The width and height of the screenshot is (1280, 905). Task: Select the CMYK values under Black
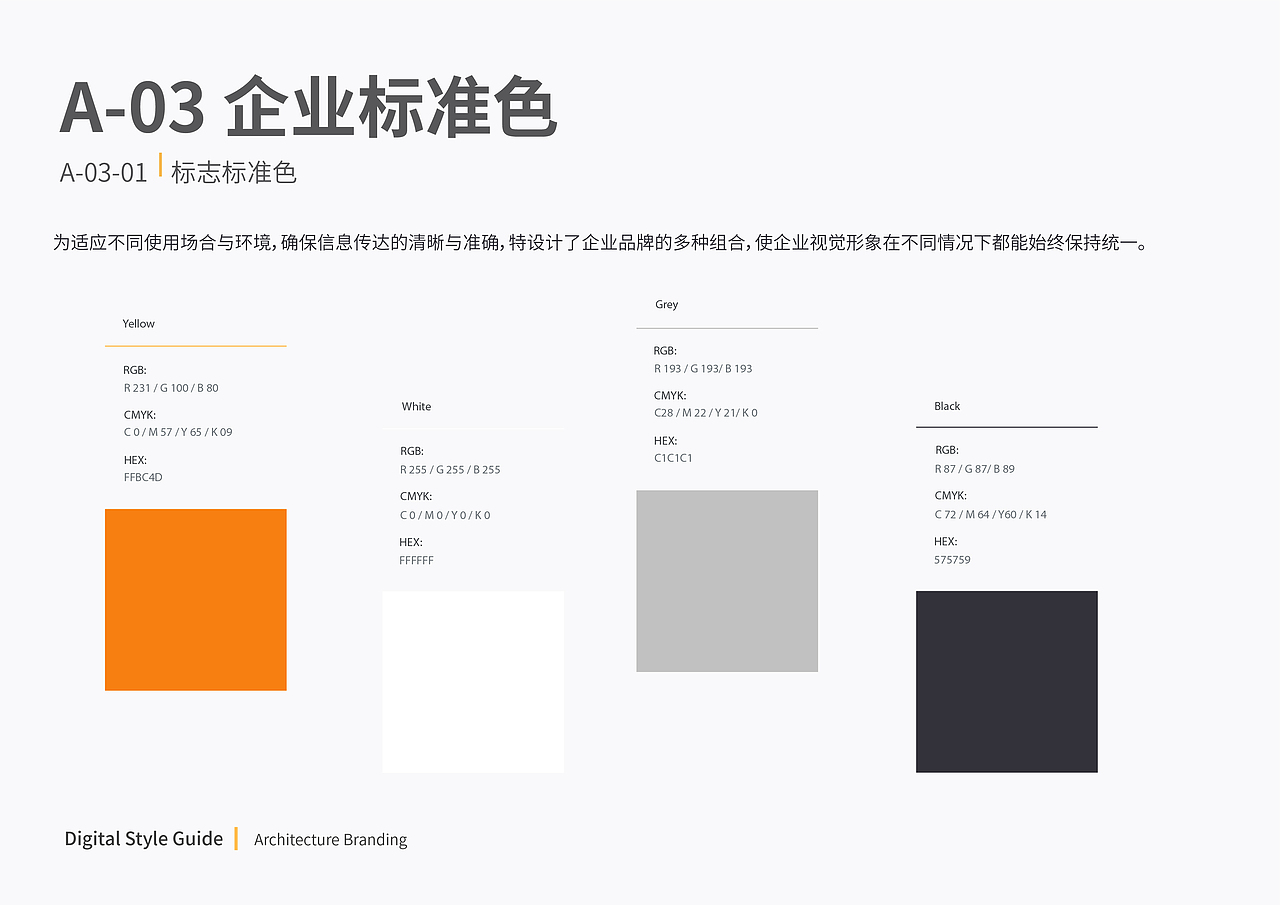click(992, 514)
